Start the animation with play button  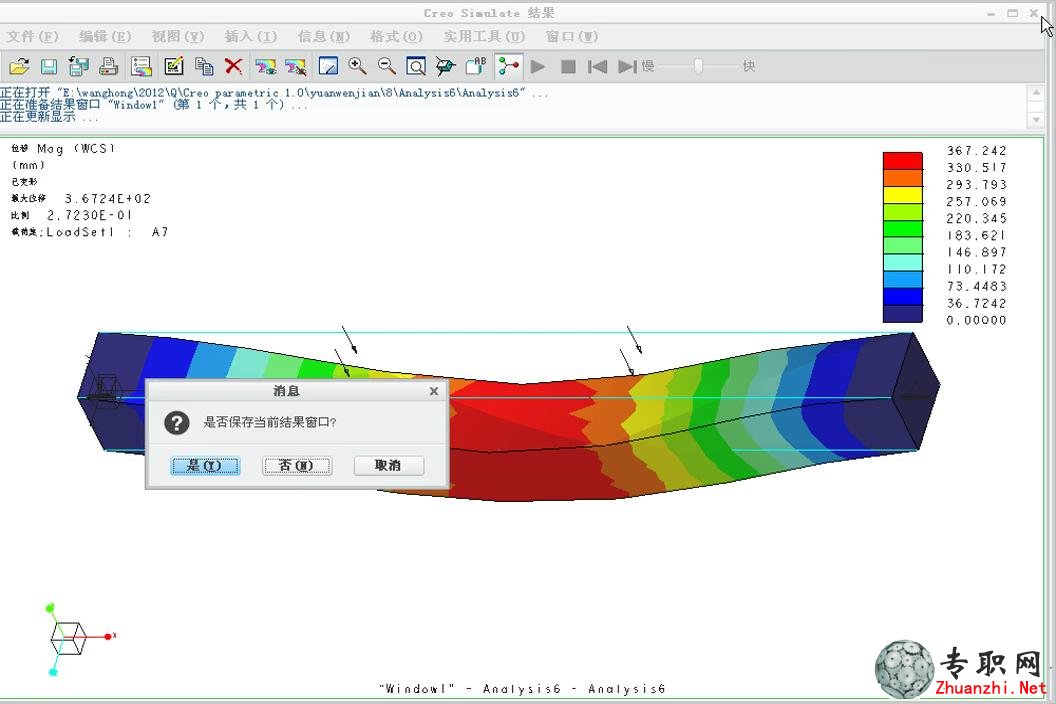[x=538, y=66]
